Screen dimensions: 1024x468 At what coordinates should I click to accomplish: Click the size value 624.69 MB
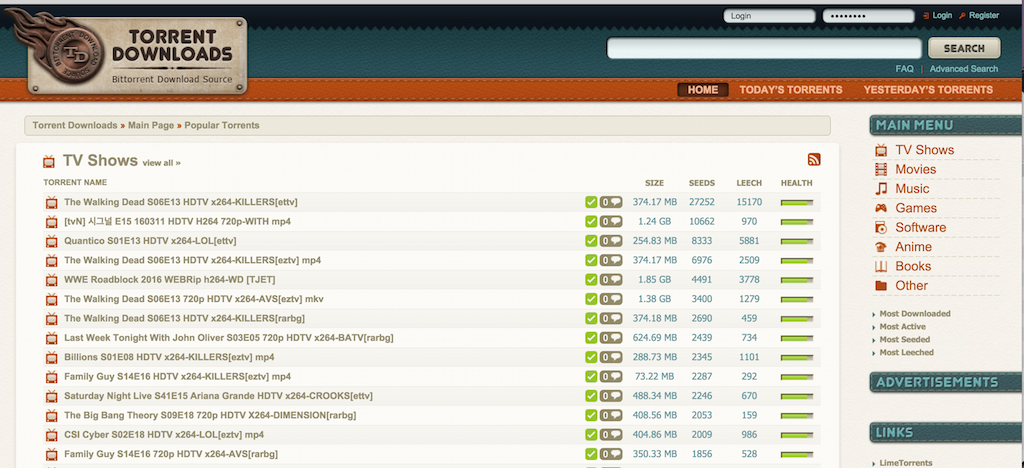[x=654, y=338]
